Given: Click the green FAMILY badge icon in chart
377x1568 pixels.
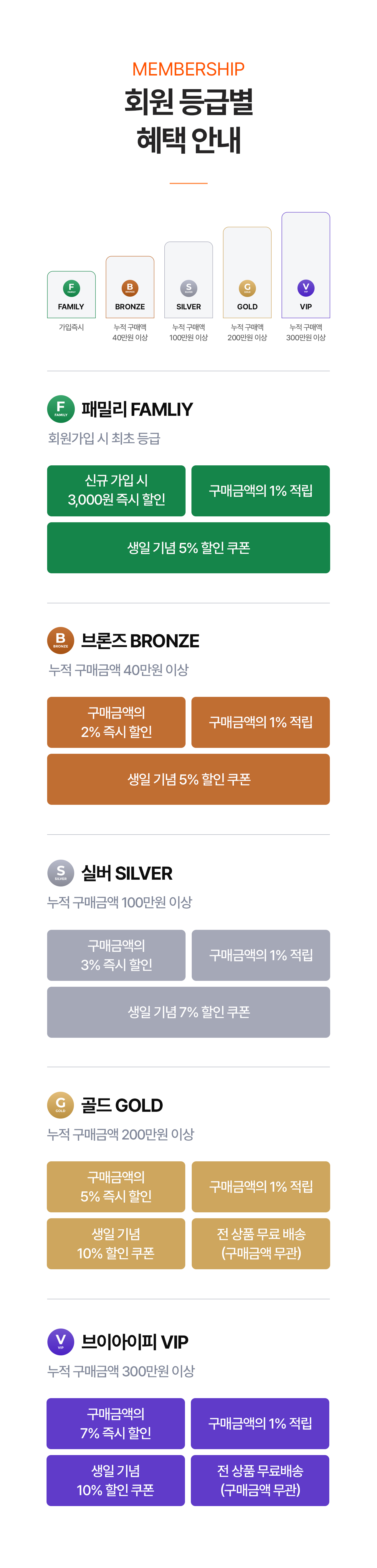Looking at the screenshot, I should click(71, 288).
